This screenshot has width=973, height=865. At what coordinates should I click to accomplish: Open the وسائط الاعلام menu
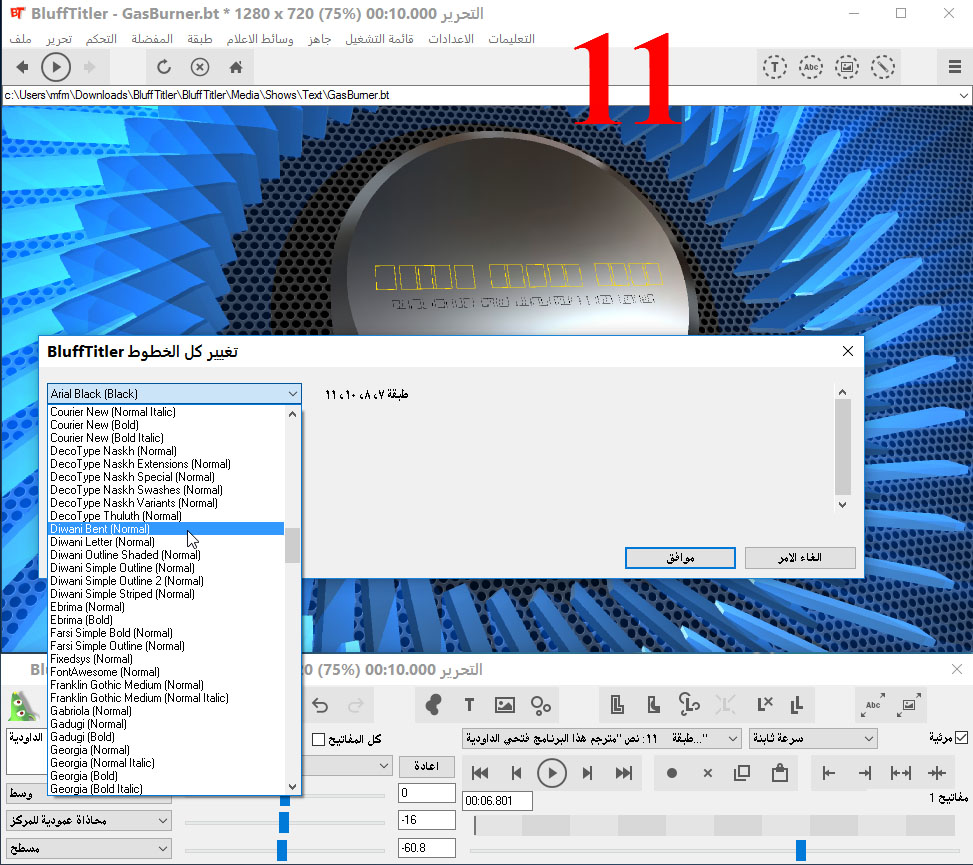259,39
